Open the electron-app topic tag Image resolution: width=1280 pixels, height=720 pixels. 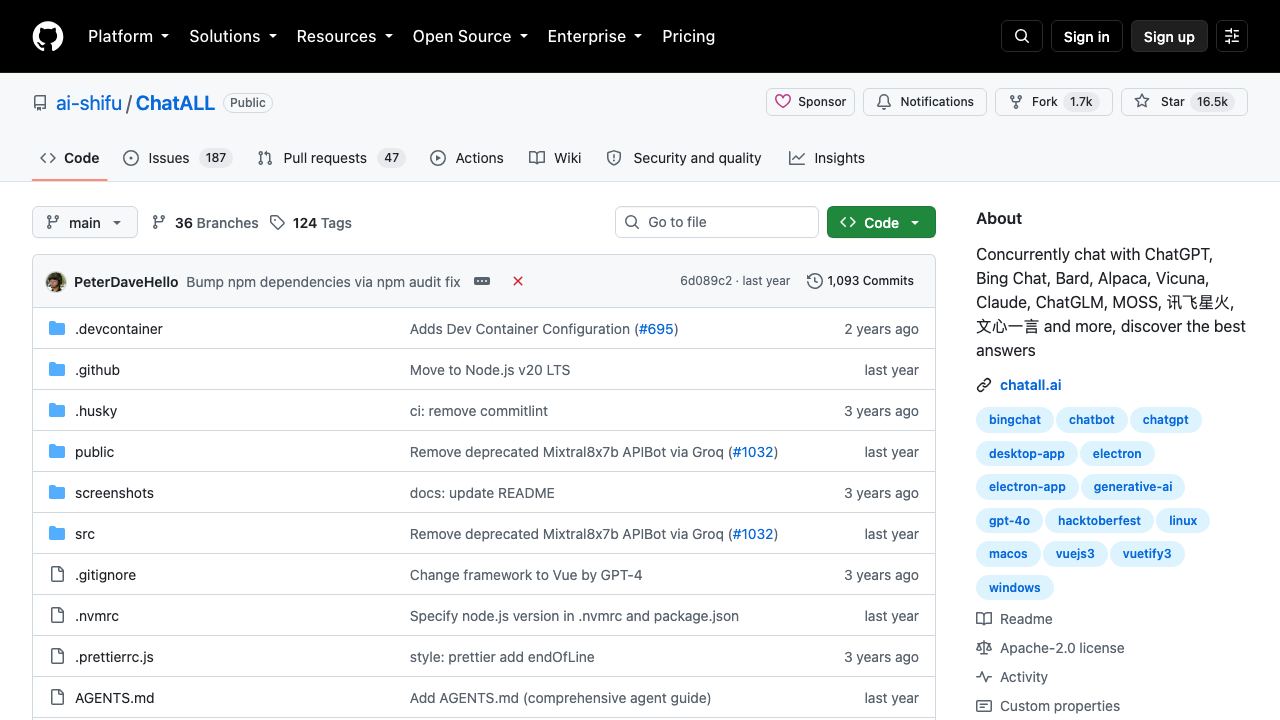click(1027, 487)
